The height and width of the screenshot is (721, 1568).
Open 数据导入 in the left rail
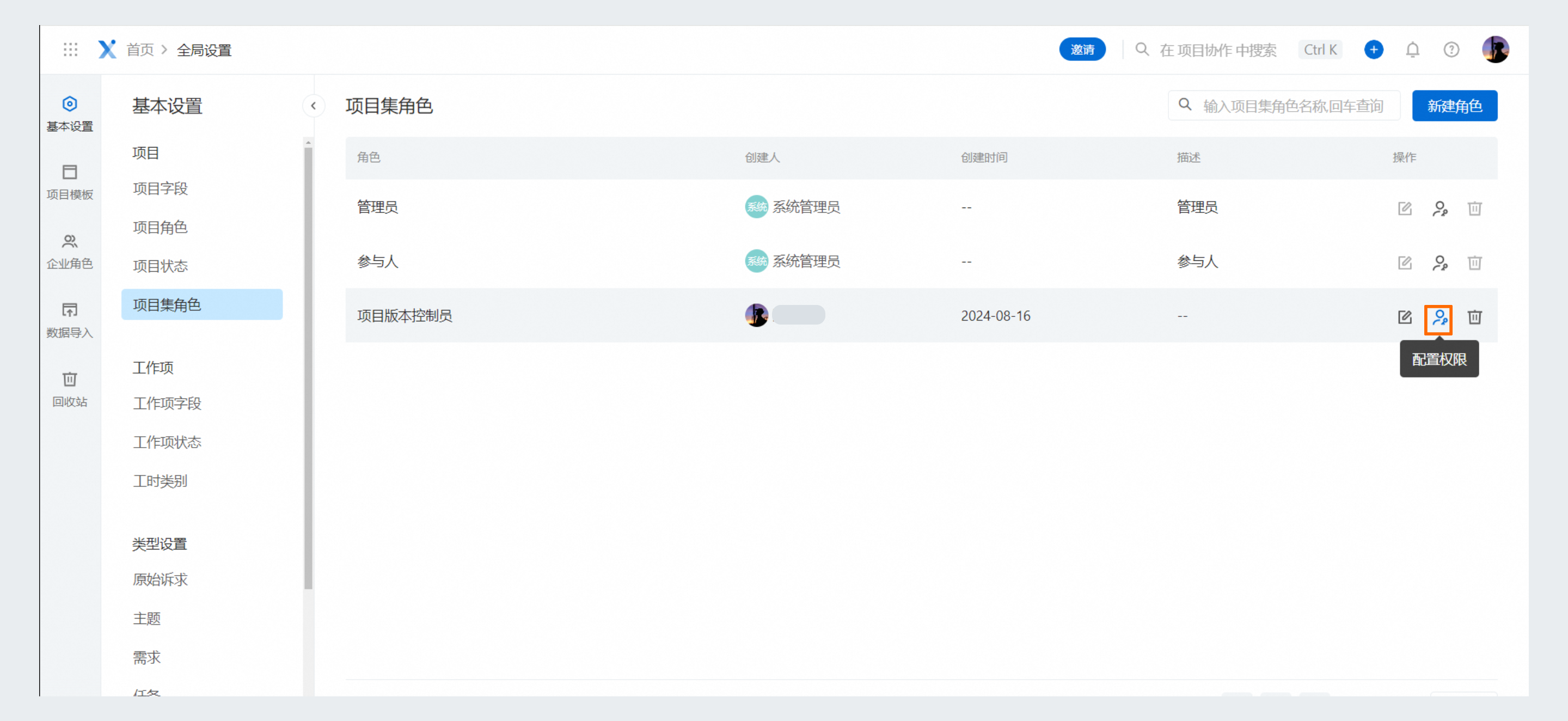click(70, 320)
